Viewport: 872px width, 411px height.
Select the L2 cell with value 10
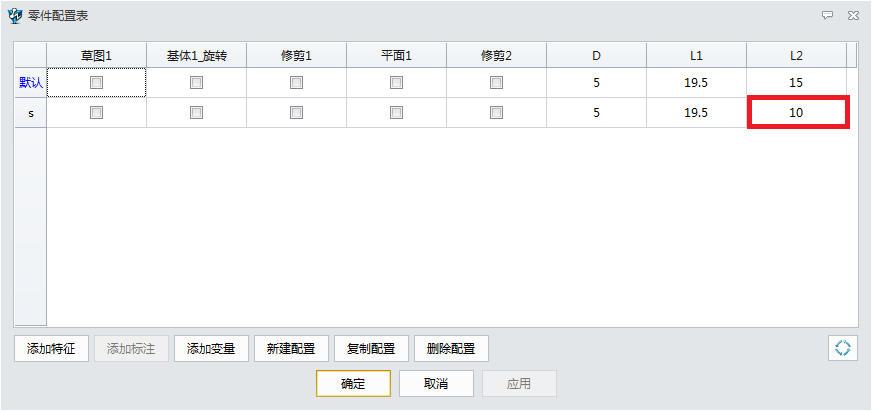[797, 113]
